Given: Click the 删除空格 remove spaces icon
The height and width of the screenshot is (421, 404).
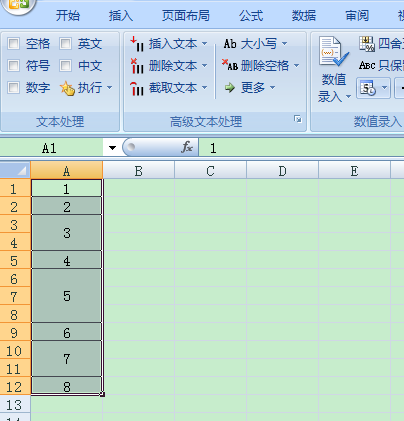Looking at the screenshot, I should (x=230, y=65).
